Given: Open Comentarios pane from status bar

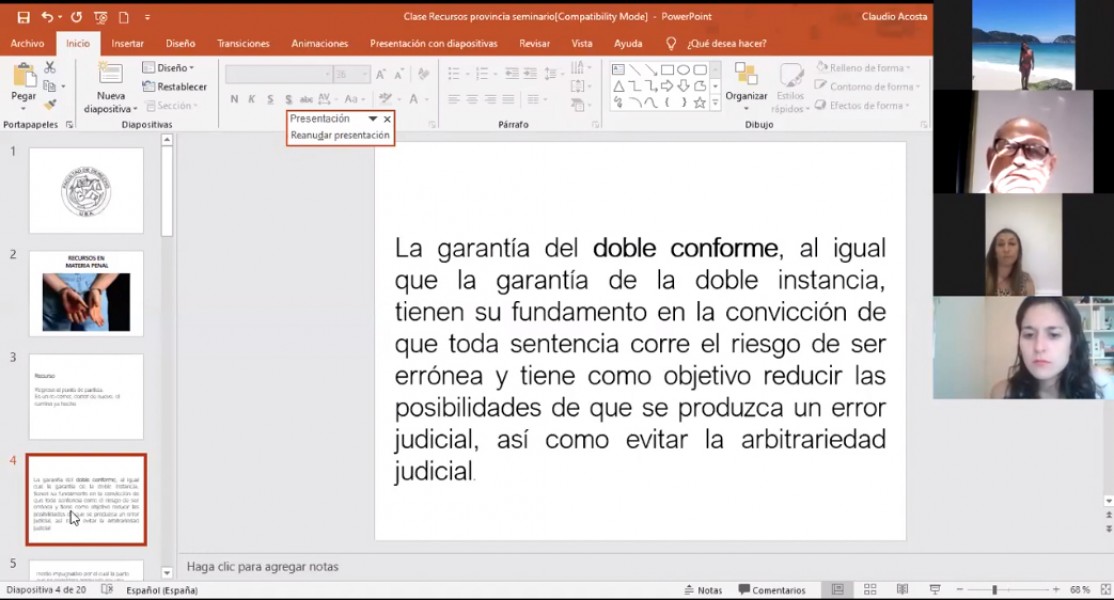Looking at the screenshot, I should click(772, 590).
